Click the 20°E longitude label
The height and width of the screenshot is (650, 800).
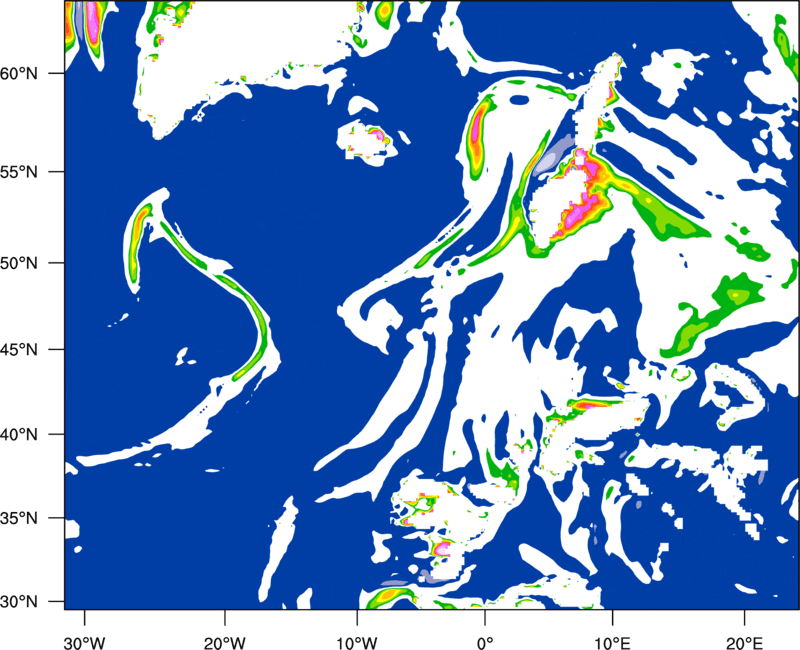tap(744, 642)
